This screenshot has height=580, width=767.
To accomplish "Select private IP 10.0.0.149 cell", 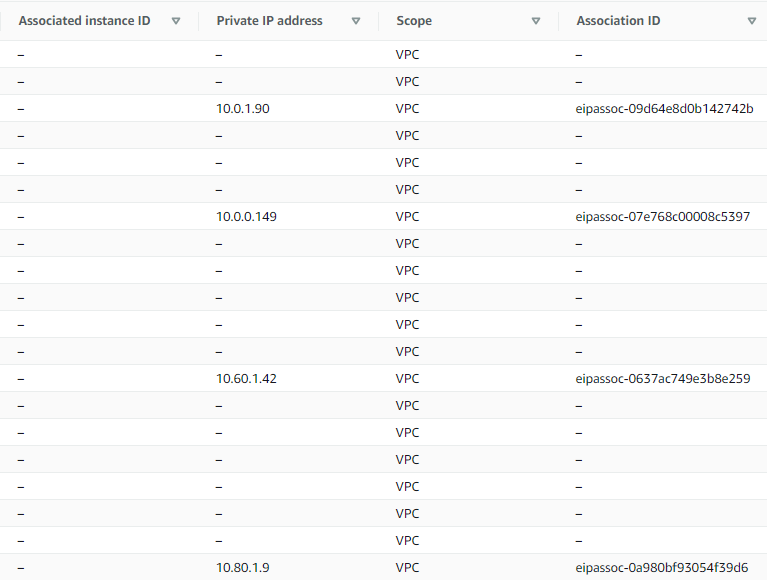I will [x=246, y=217].
